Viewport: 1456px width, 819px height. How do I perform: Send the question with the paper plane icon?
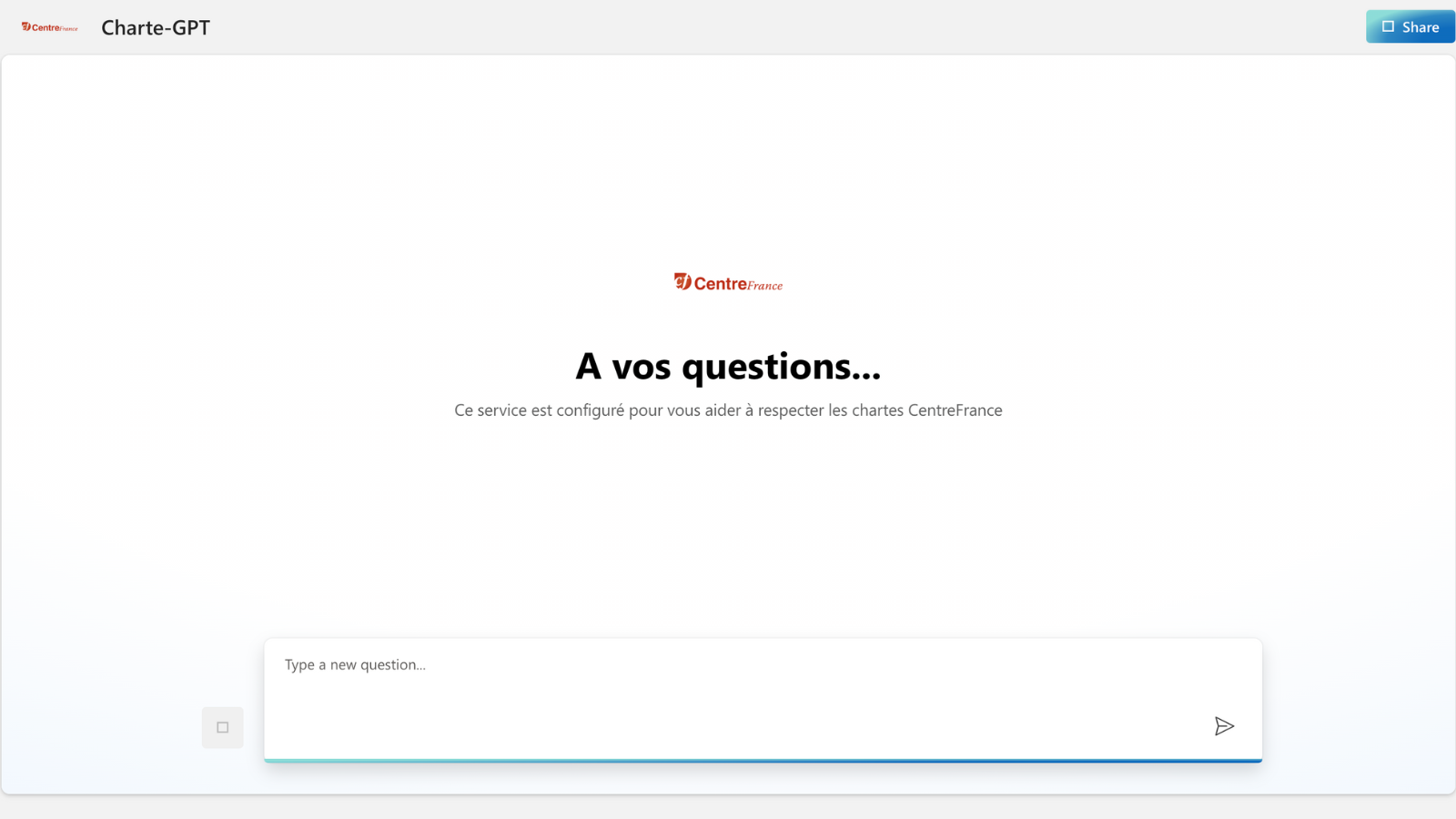pos(1224,726)
